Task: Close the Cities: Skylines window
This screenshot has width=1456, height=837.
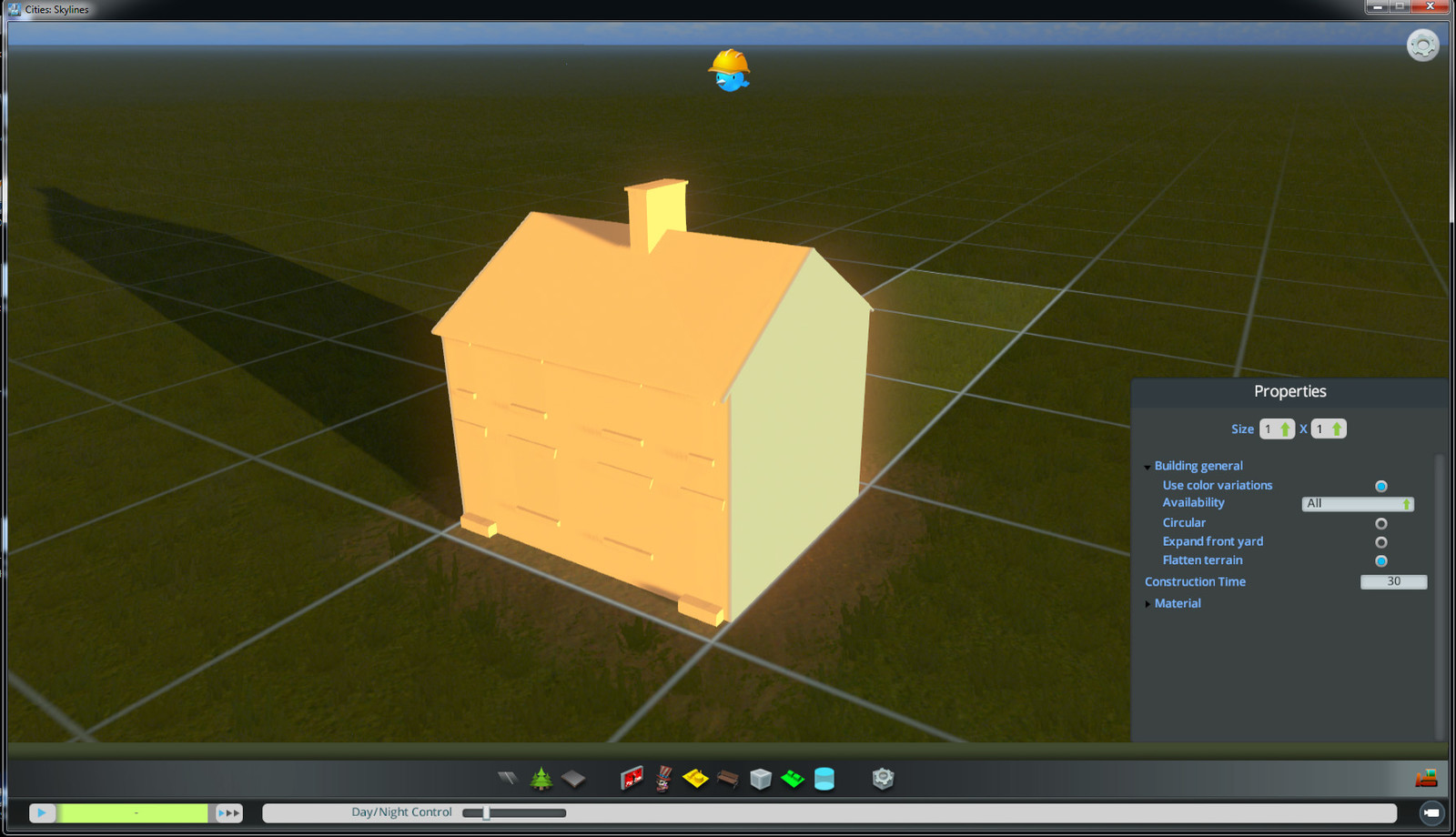Action: (1431, 6)
